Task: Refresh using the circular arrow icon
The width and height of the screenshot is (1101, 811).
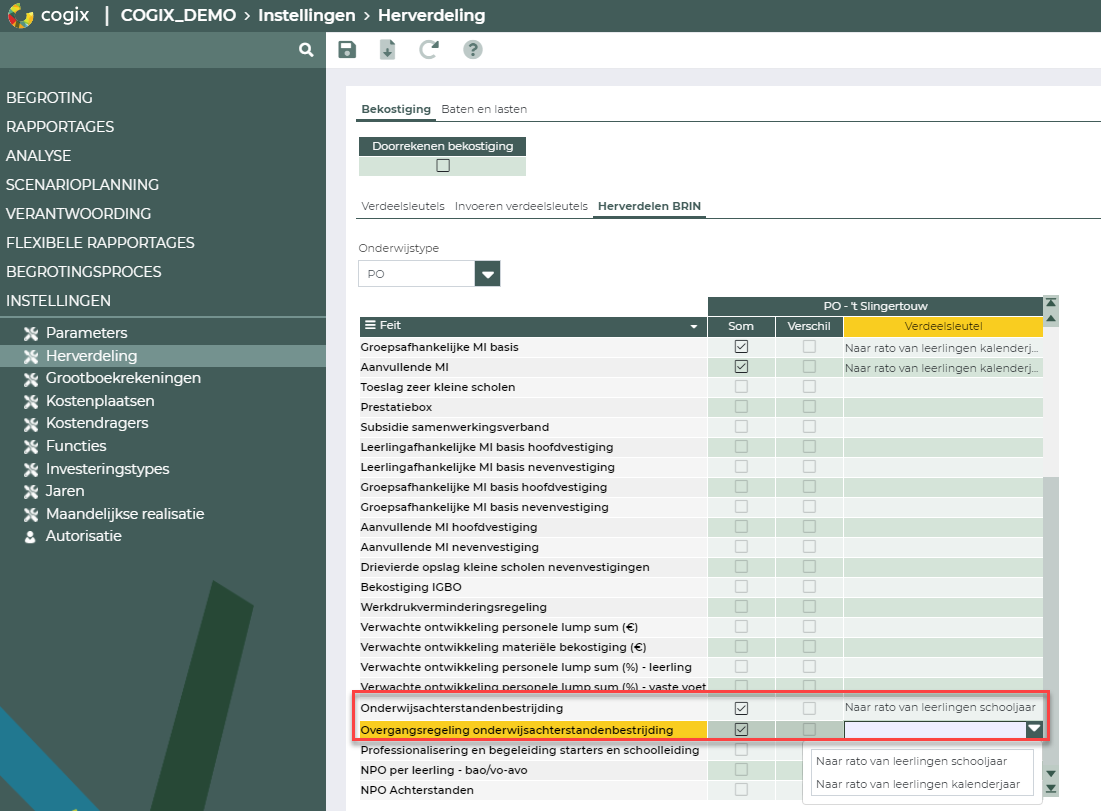Action: tap(429, 50)
